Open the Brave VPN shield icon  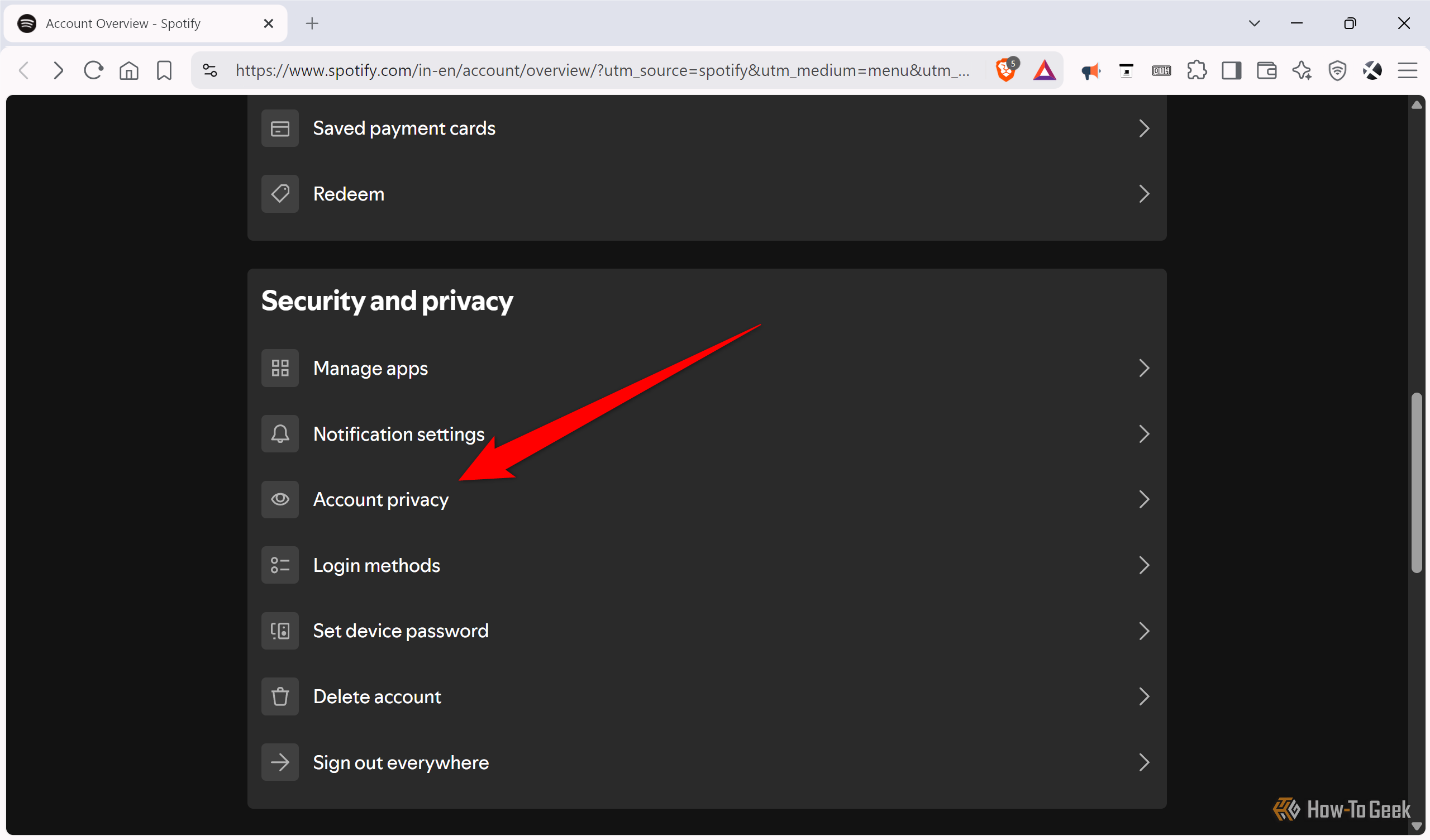pyautogui.click(x=1337, y=70)
